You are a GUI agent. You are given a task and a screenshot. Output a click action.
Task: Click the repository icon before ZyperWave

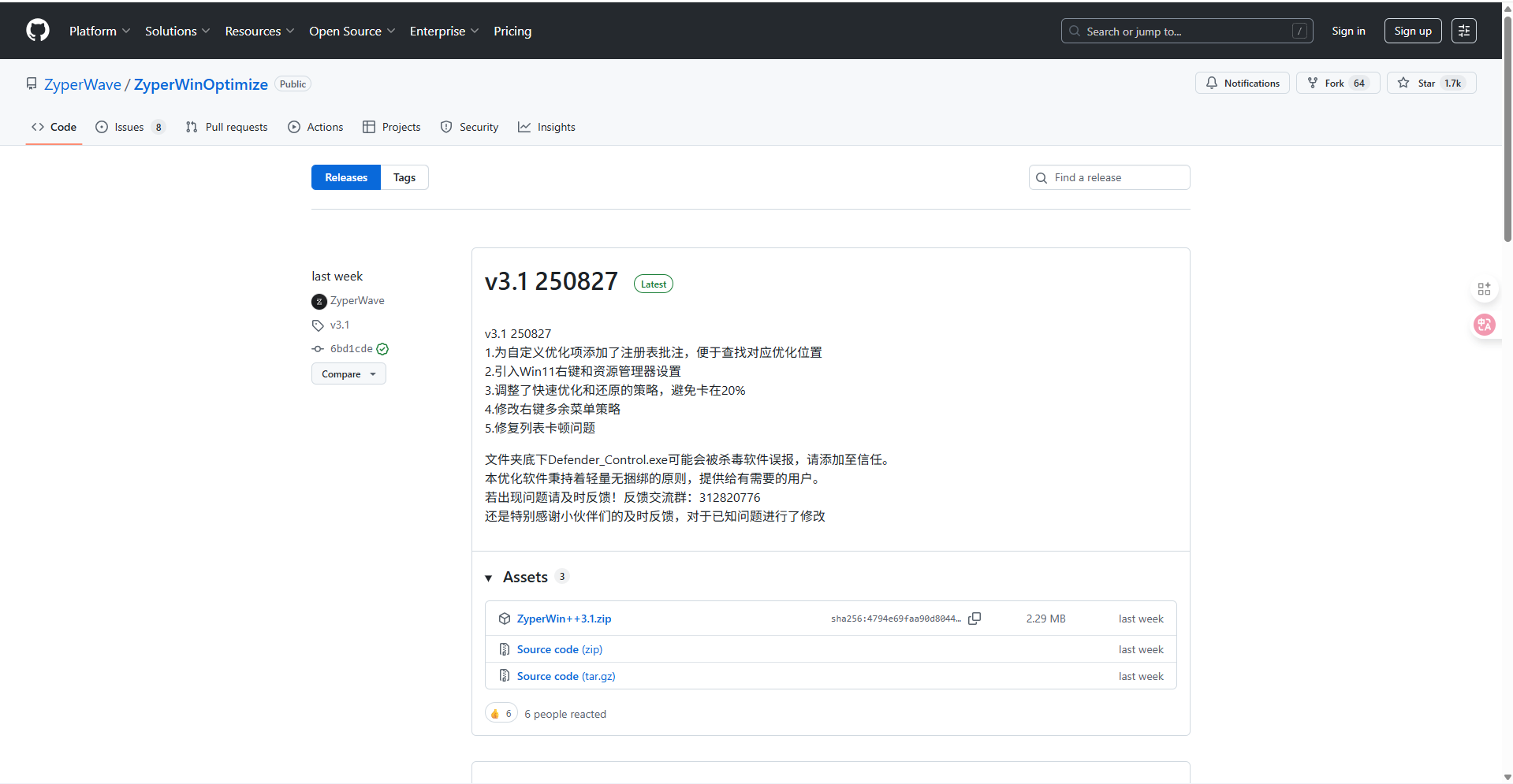(x=32, y=84)
